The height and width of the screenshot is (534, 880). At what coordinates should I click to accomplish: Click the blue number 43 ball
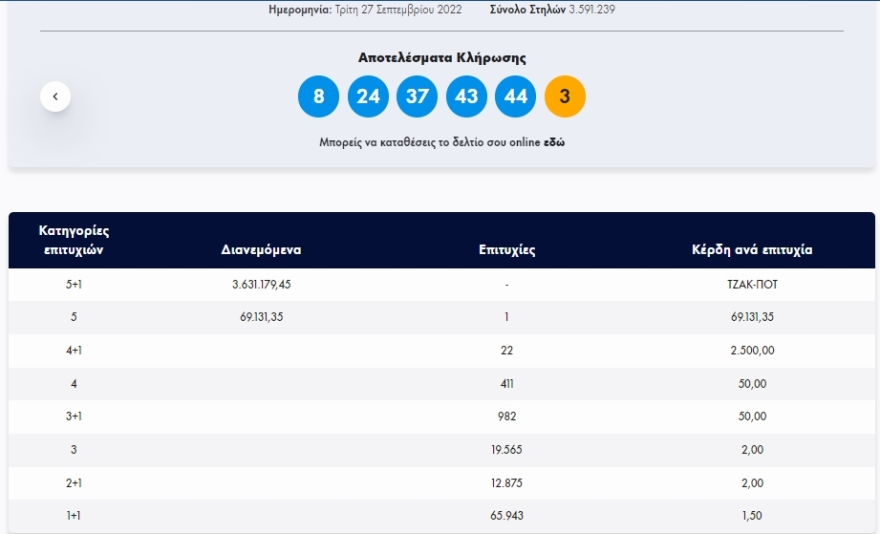466,96
